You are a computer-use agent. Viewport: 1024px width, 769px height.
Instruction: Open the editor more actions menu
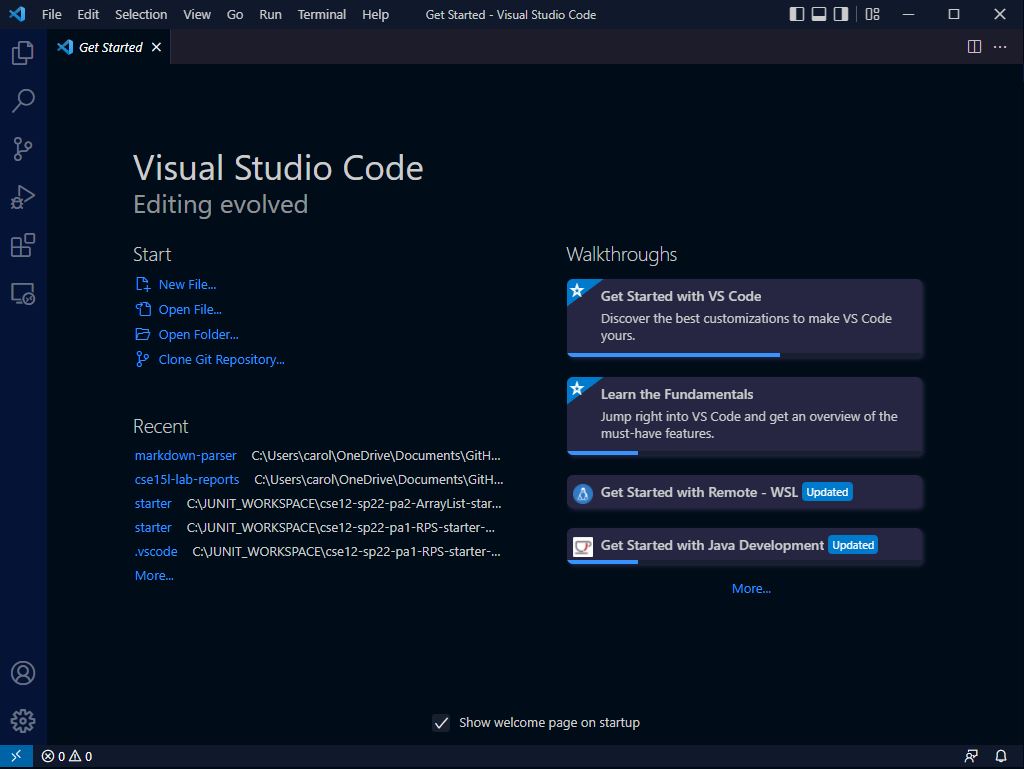[998, 46]
